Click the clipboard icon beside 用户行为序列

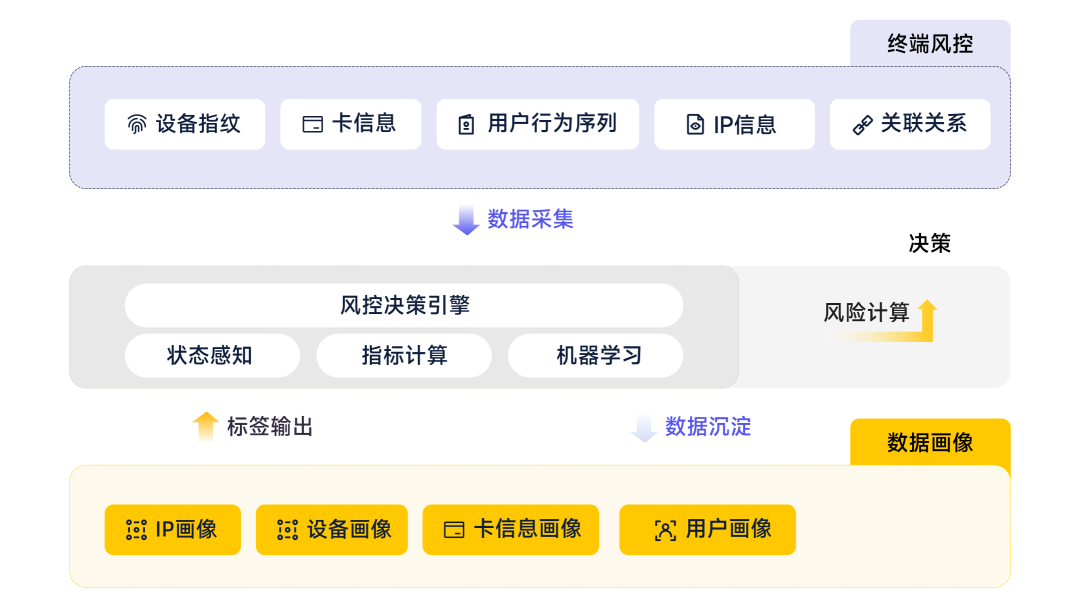click(x=466, y=125)
